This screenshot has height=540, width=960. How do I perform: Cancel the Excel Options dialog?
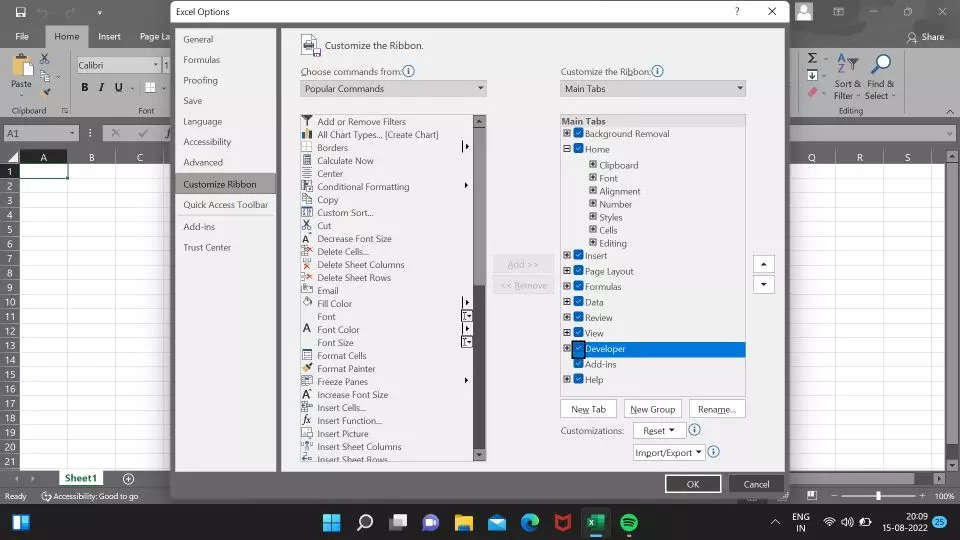click(x=756, y=484)
